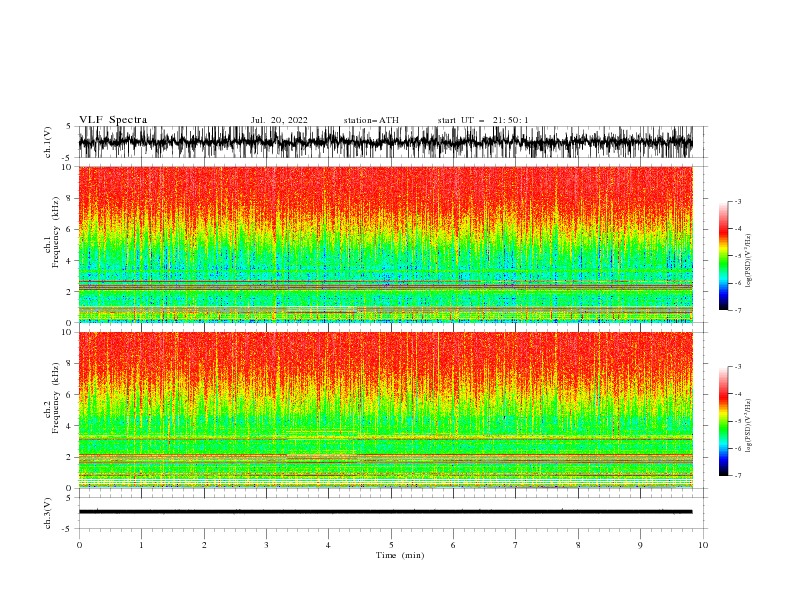Click time axis tick label "2"
This screenshot has width=792, height=612.
(x=204, y=545)
